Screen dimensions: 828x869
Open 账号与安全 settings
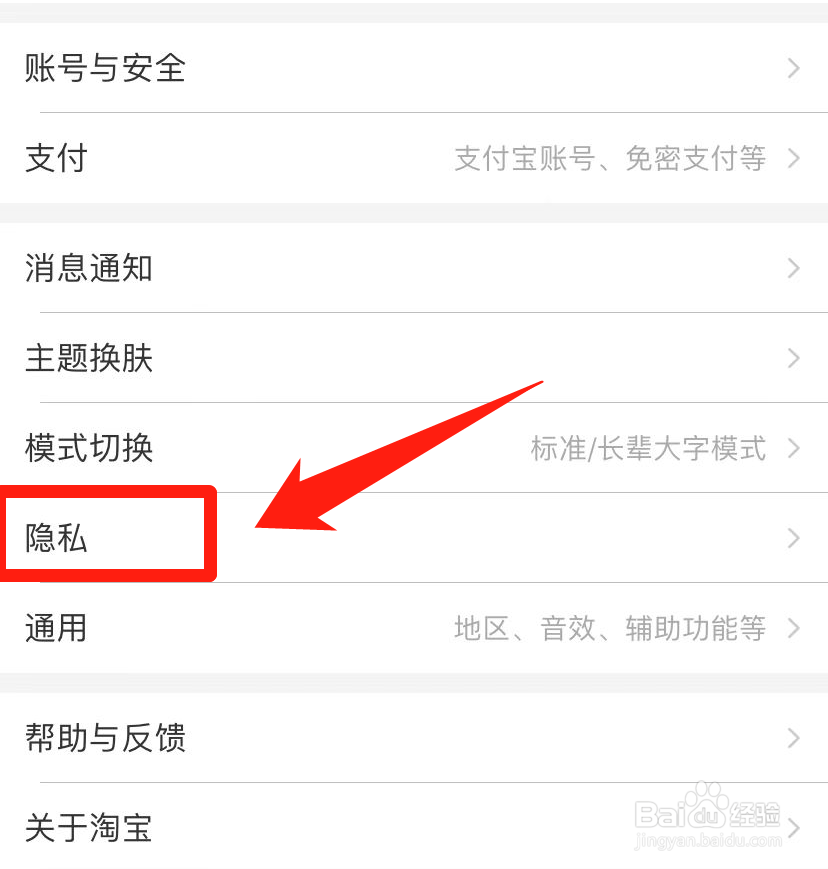coord(414,68)
